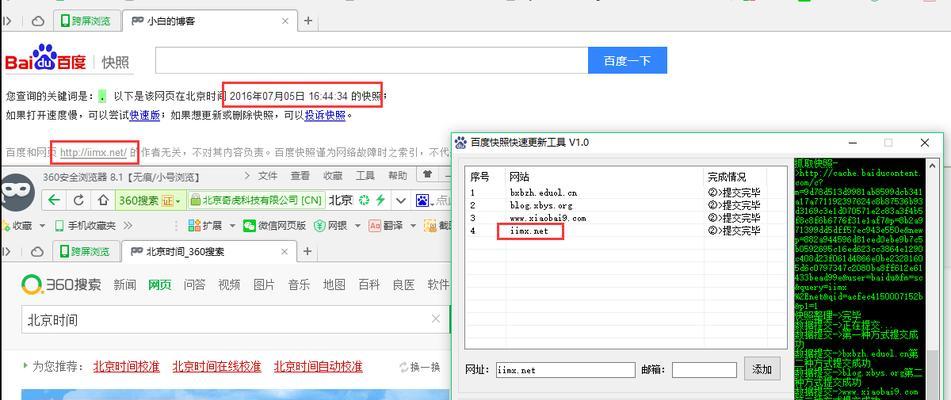This screenshot has width=951, height=400.
Task: Open 手机收藏夹 mobile favorites
Action: 85,225
